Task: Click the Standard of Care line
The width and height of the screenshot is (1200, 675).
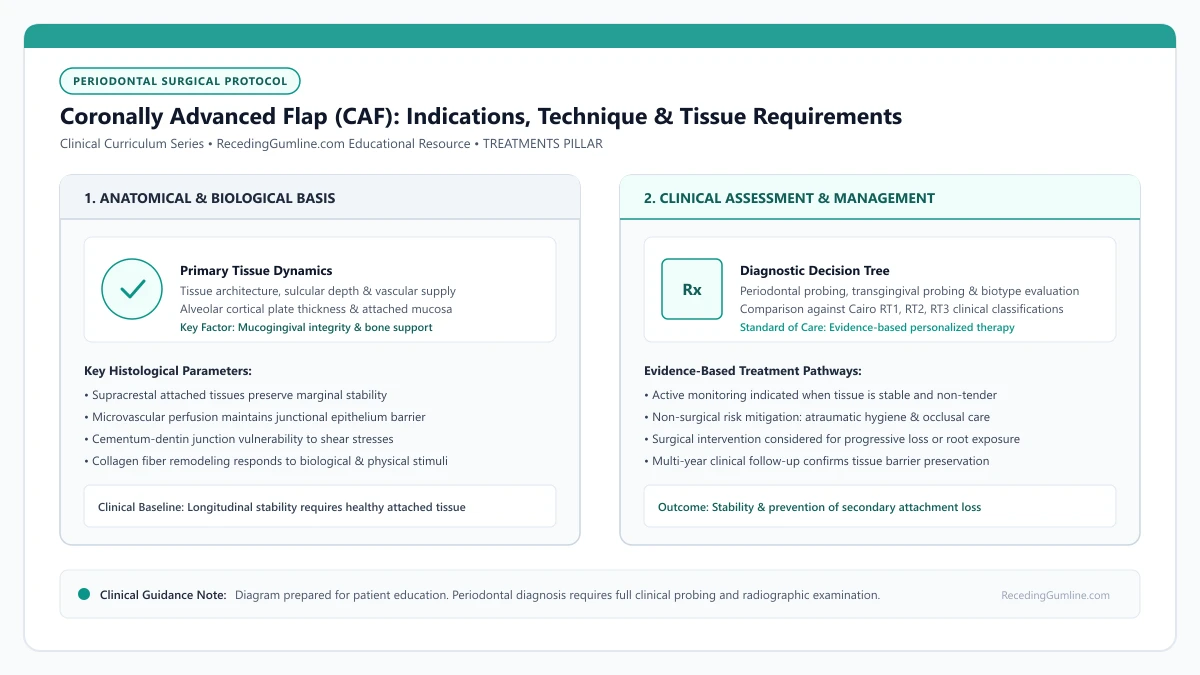Action: (877, 327)
